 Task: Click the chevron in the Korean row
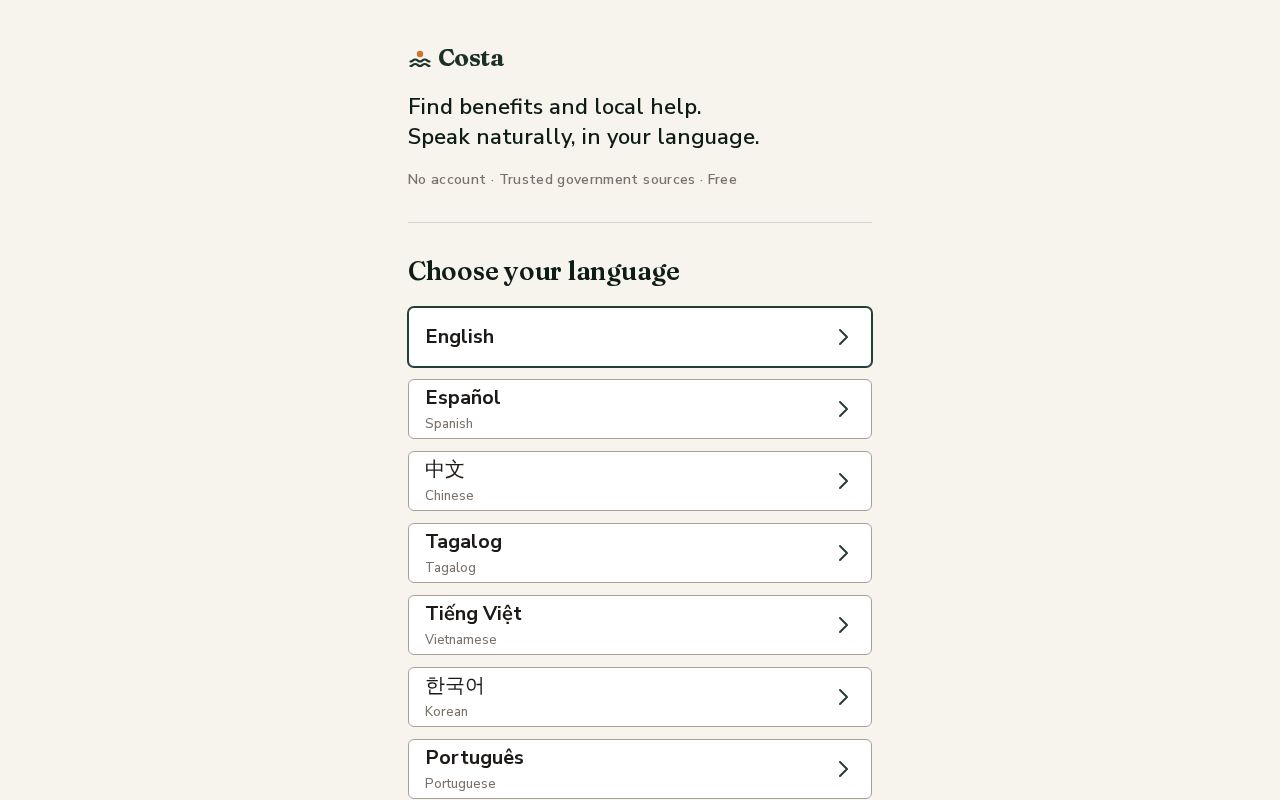843,697
